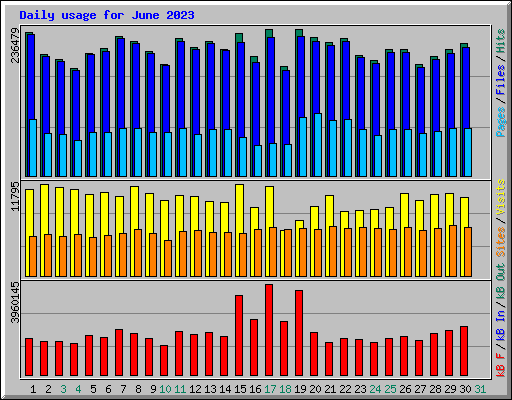
Task: Click day 28 on the x-axis
Action: point(435,389)
